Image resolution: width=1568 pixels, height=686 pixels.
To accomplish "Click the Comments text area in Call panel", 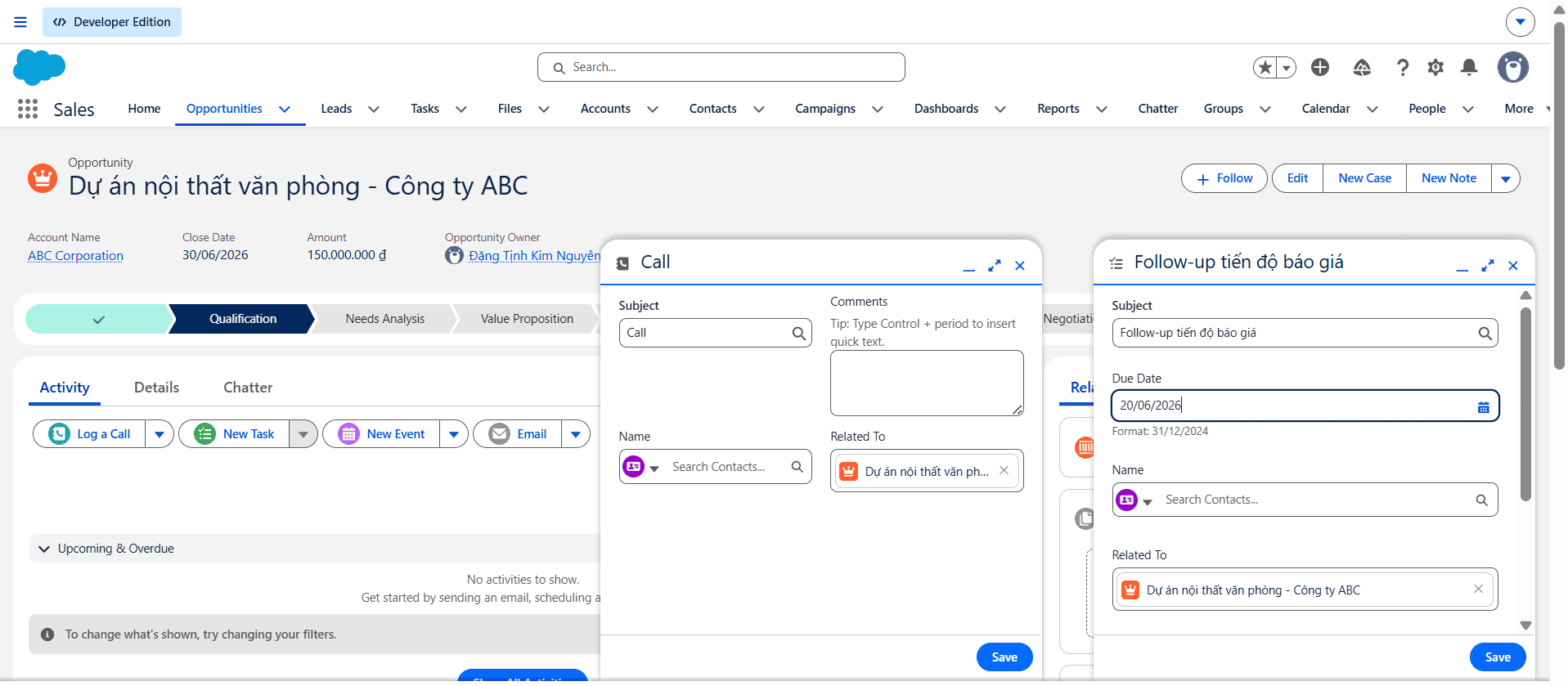I will tap(927, 383).
